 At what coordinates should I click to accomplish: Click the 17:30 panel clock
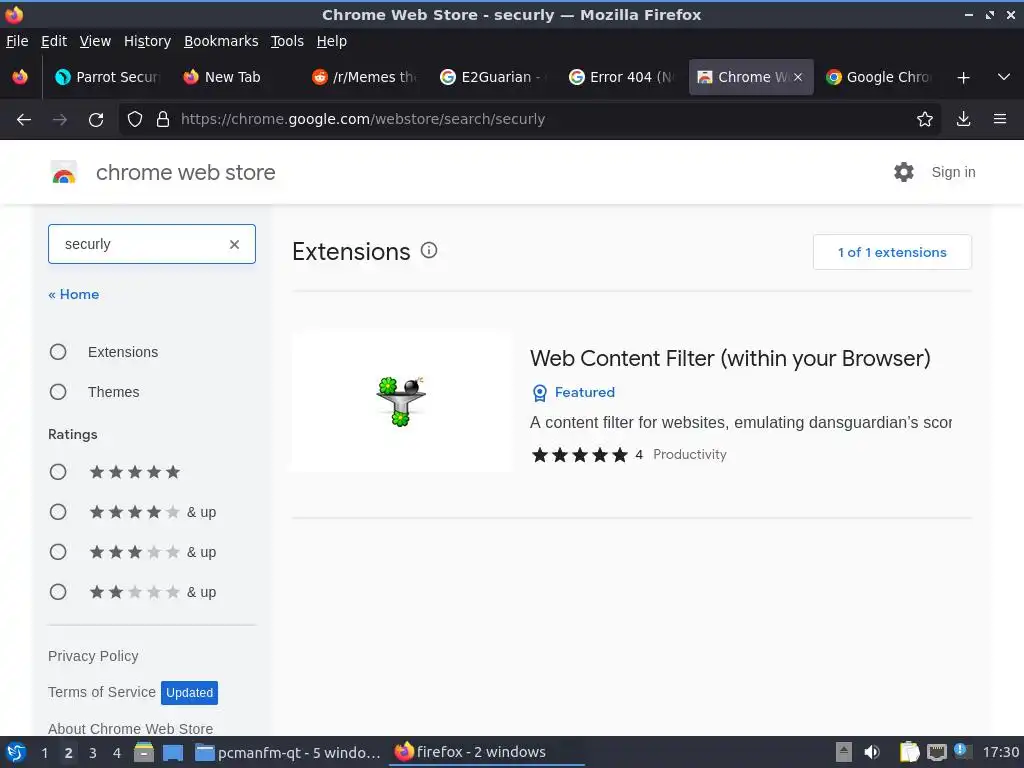click(x=1001, y=752)
